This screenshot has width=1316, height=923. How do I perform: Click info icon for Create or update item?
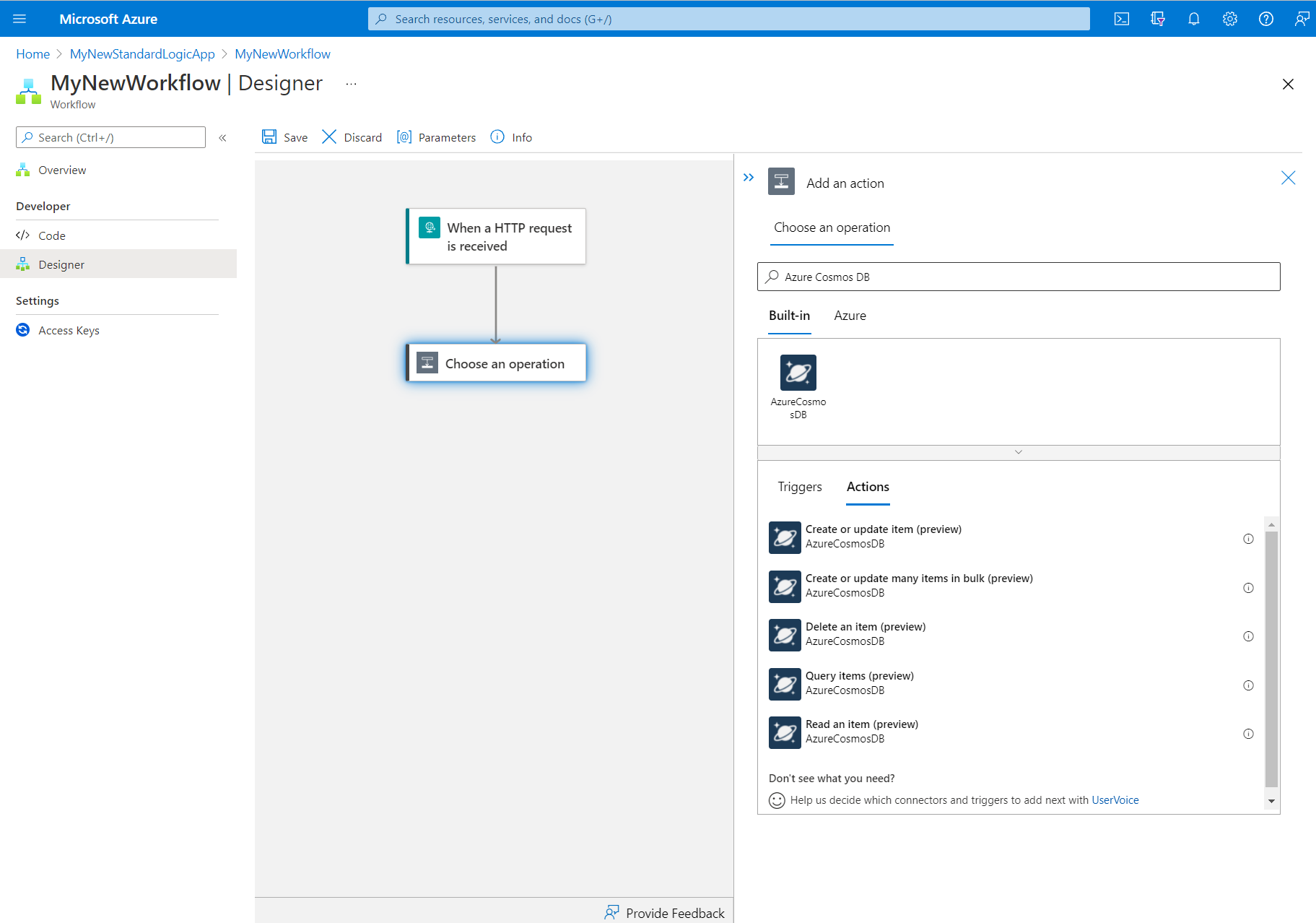click(1248, 539)
